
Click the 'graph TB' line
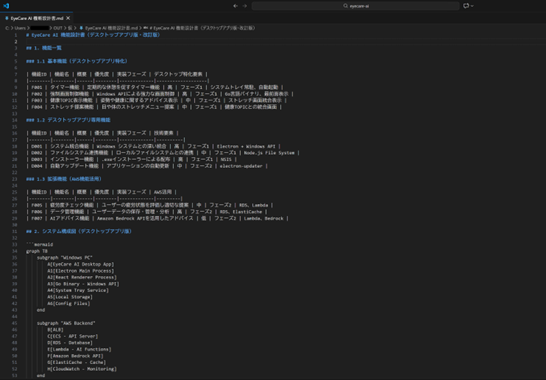pyautogui.click(x=37, y=251)
